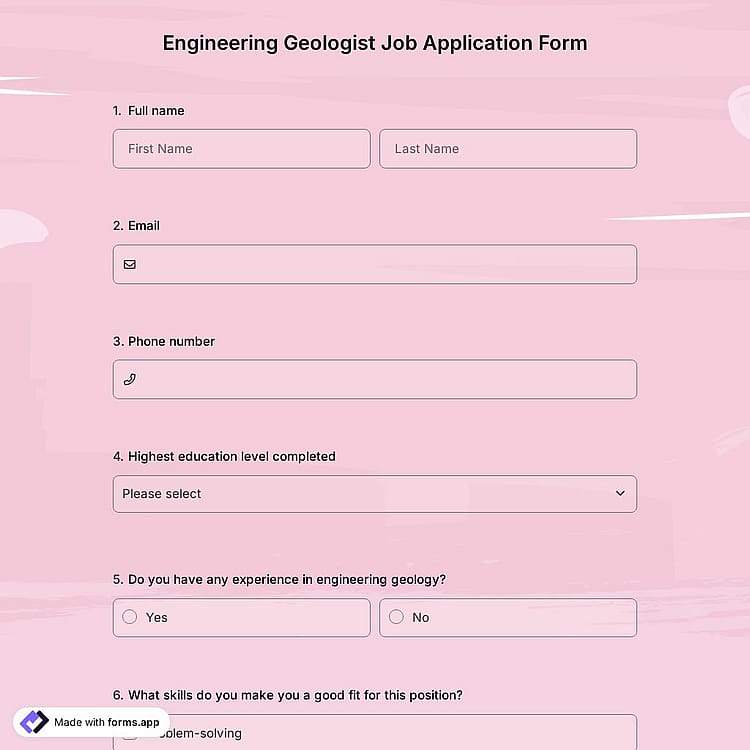Select the No radio button
750x750 pixels.
tap(396, 617)
